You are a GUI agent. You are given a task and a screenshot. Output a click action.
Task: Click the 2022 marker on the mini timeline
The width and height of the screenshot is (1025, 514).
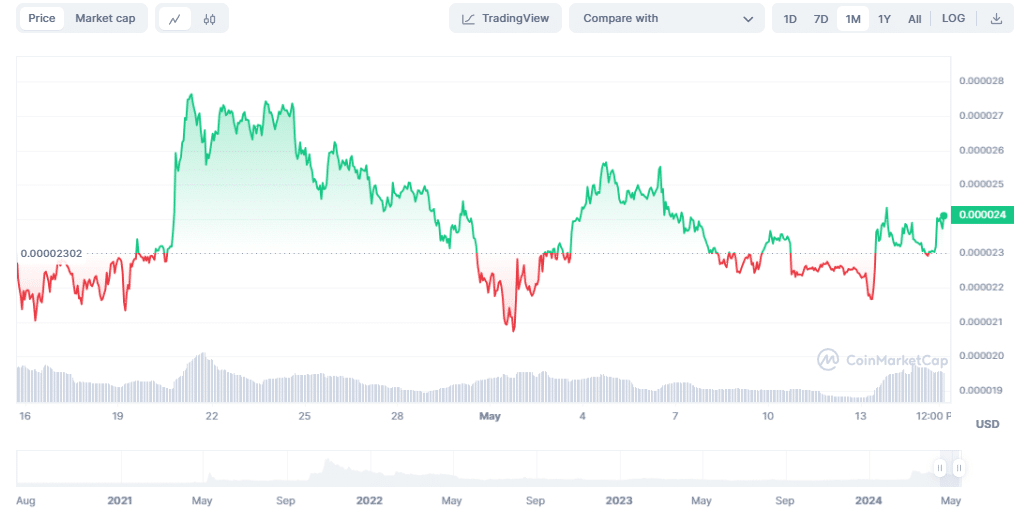370,499
